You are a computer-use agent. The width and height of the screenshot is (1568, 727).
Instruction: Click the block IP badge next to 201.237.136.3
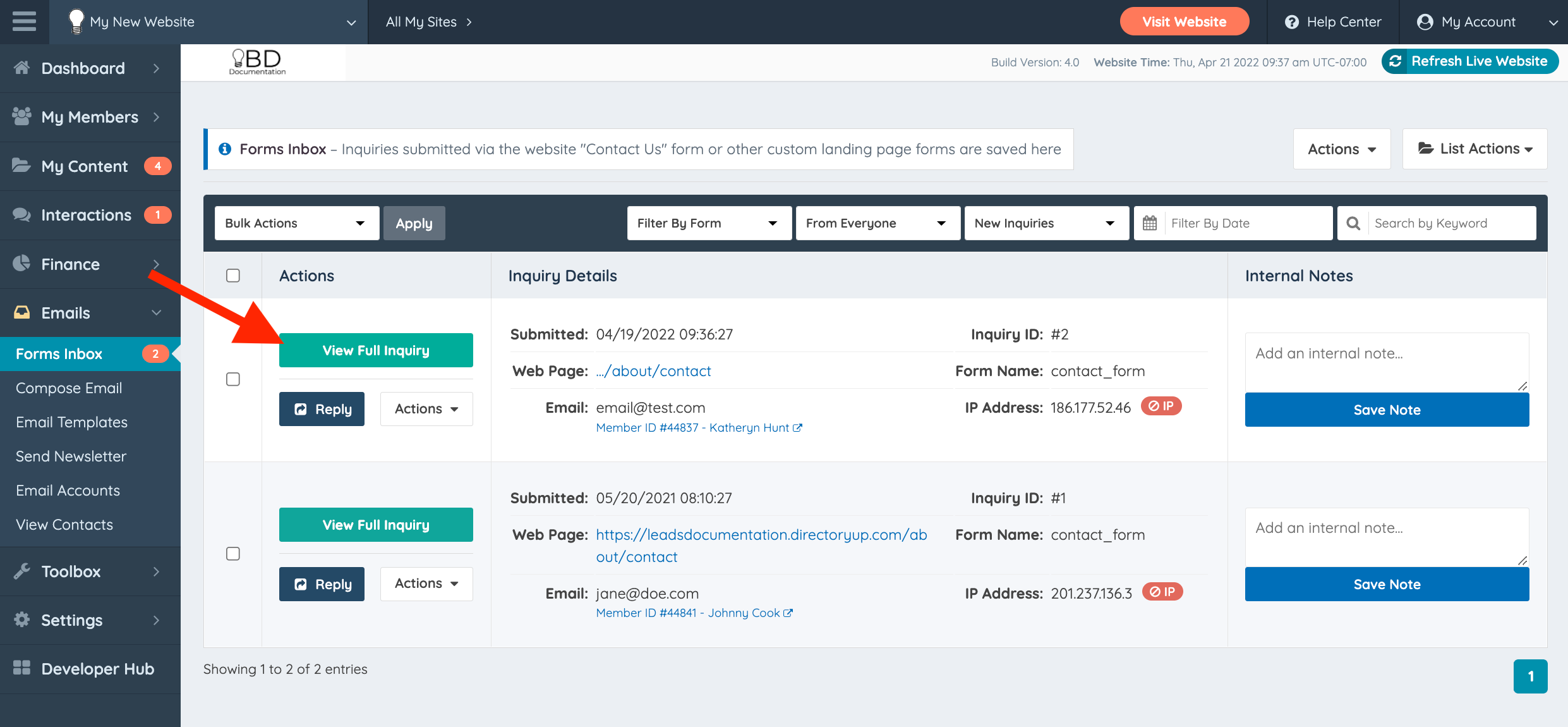[x=1162, y=592]
